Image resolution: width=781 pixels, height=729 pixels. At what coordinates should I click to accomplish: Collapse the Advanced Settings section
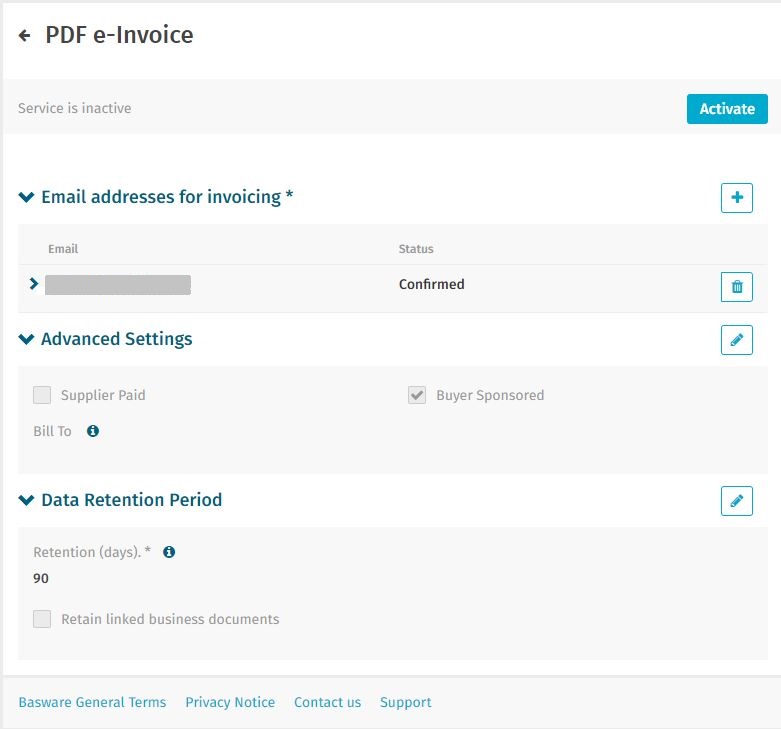(x=26, y=340)
